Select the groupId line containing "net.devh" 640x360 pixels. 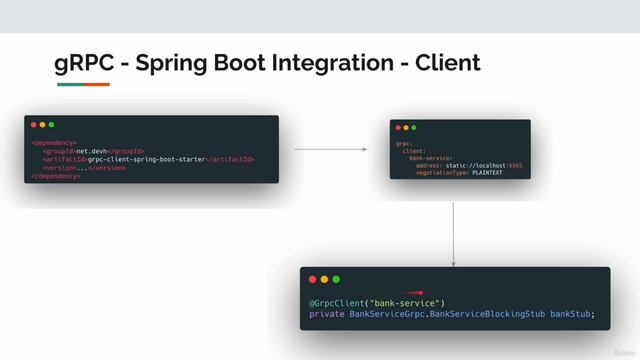(x=93, y=151)
